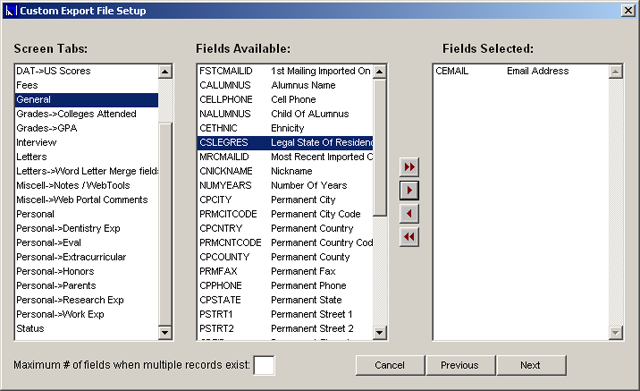Viewport: 640px width, 391px height.
Task: Select FSTCMAILID 1st Mailing Imported On field
Action: pos(285,71)
